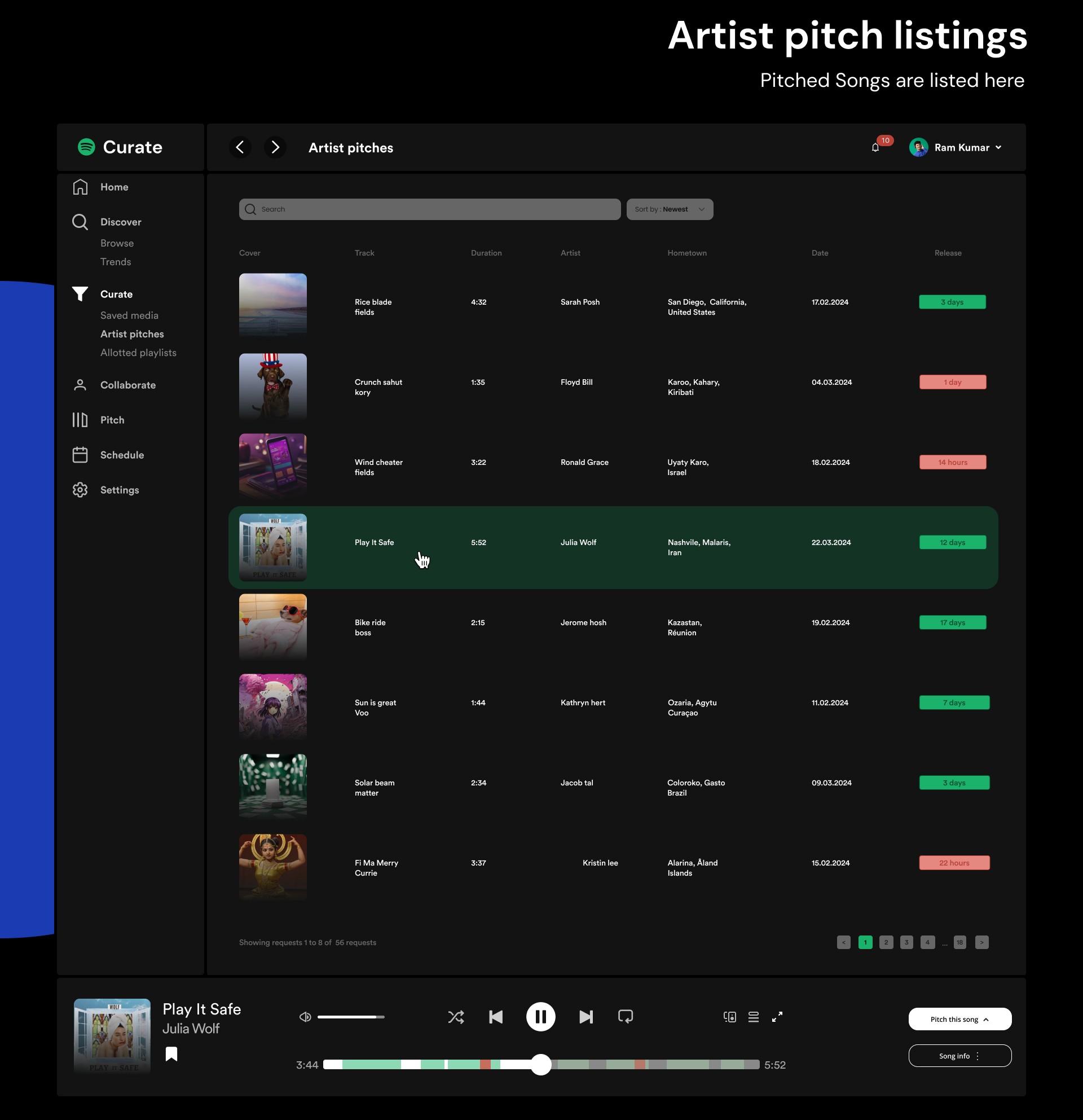The height and width of the screenshot is (1120, 1083).
Task: Open Sort by Newest dropdown
Action: pyautogui.click(x=670, y=209)
